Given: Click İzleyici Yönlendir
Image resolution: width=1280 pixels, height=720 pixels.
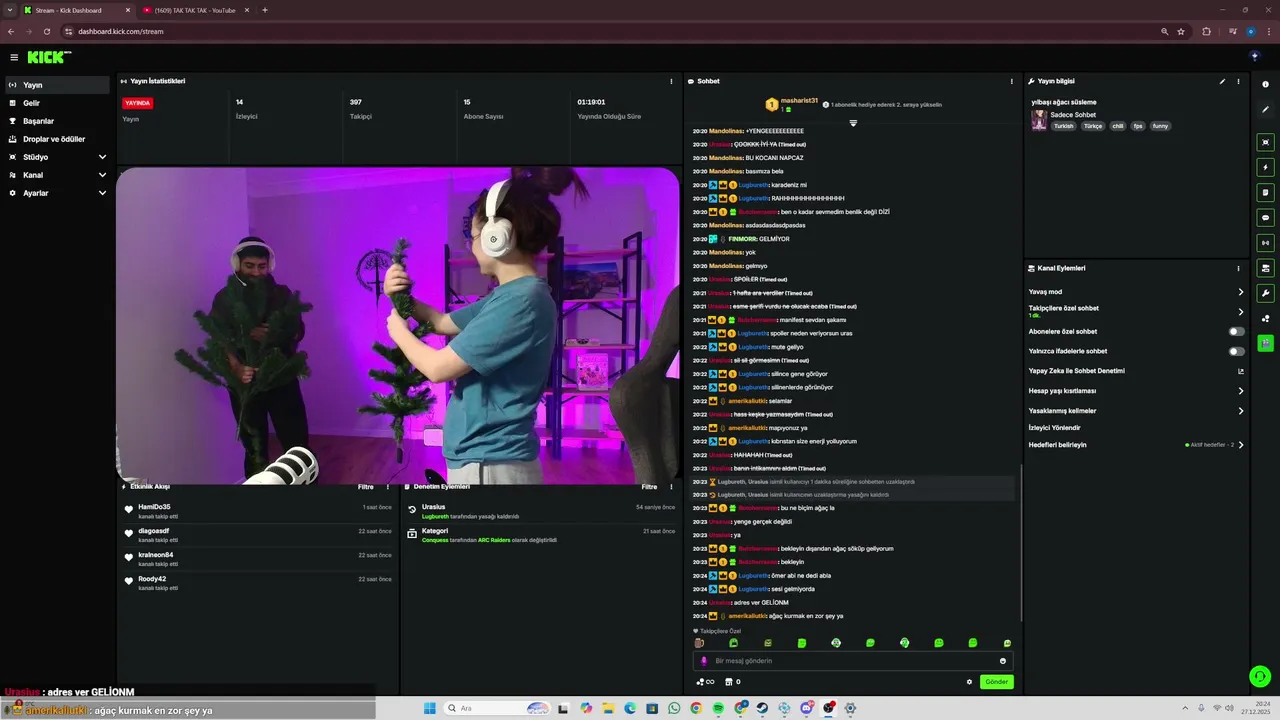Looking at the screenshot, I should point(1054,428).
